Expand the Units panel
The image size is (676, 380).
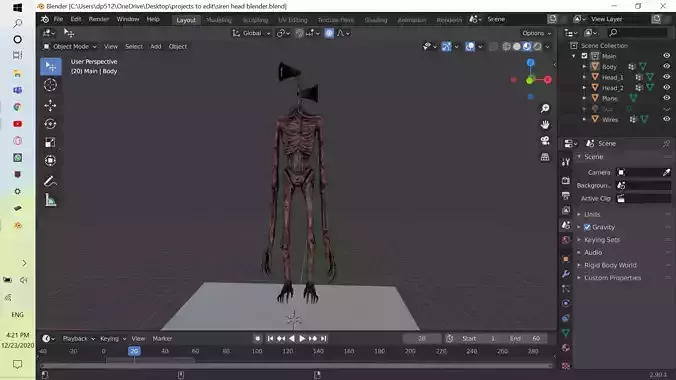(592, 214)
